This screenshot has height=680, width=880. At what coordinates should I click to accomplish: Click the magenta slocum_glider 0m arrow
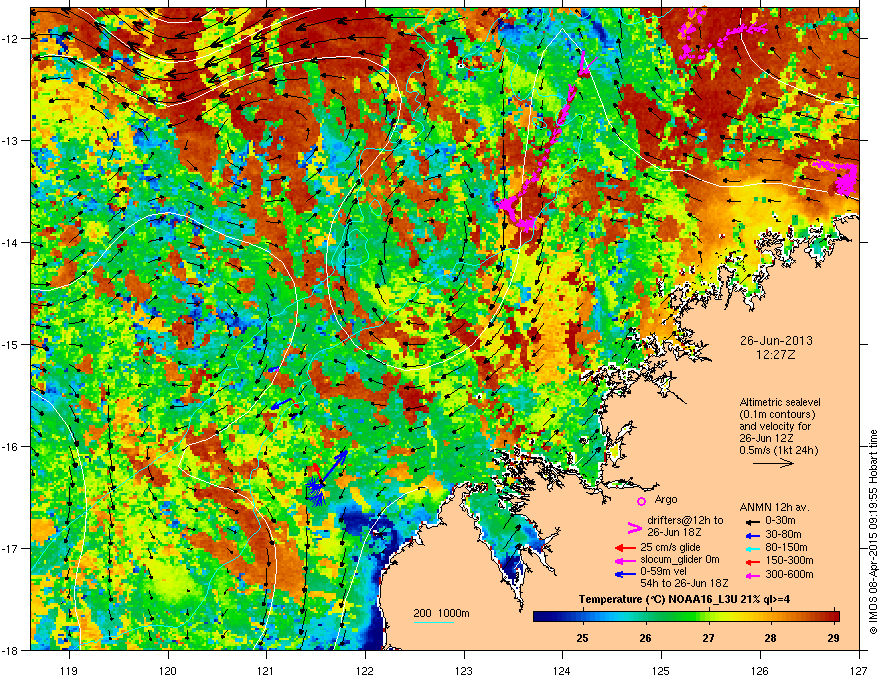click(625, 560)
